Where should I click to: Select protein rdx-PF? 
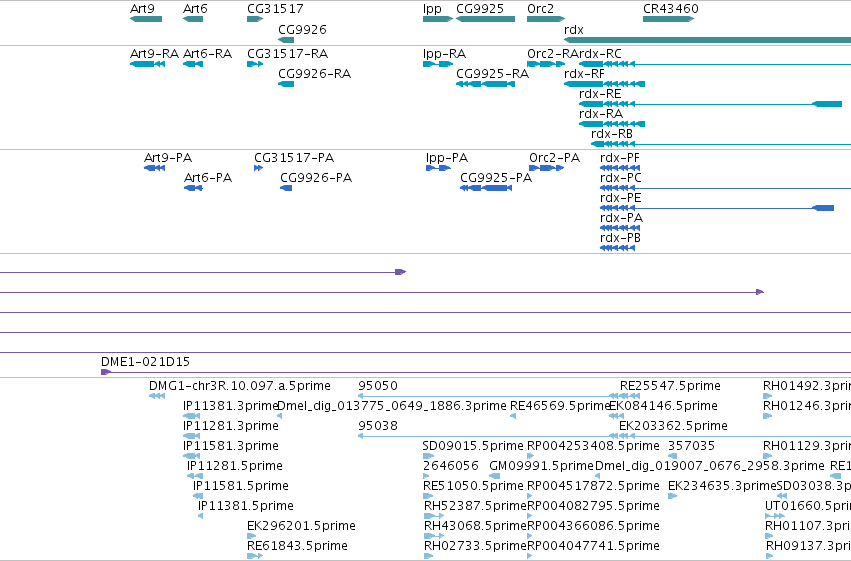[x=620, y=168]
